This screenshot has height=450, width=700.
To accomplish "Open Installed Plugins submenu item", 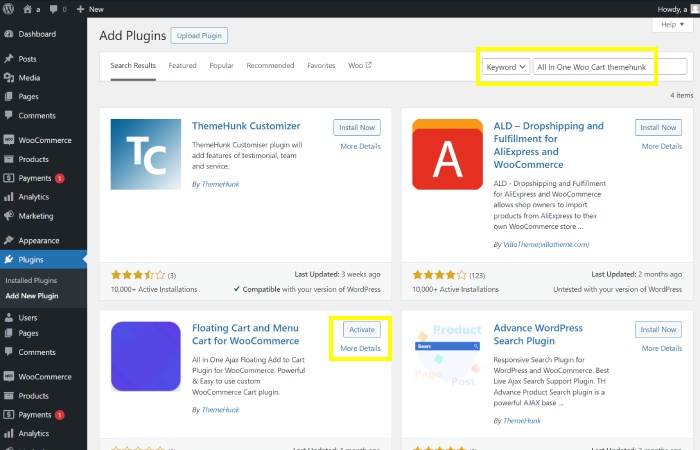I will pyautogui.click(x=31, y=280).
